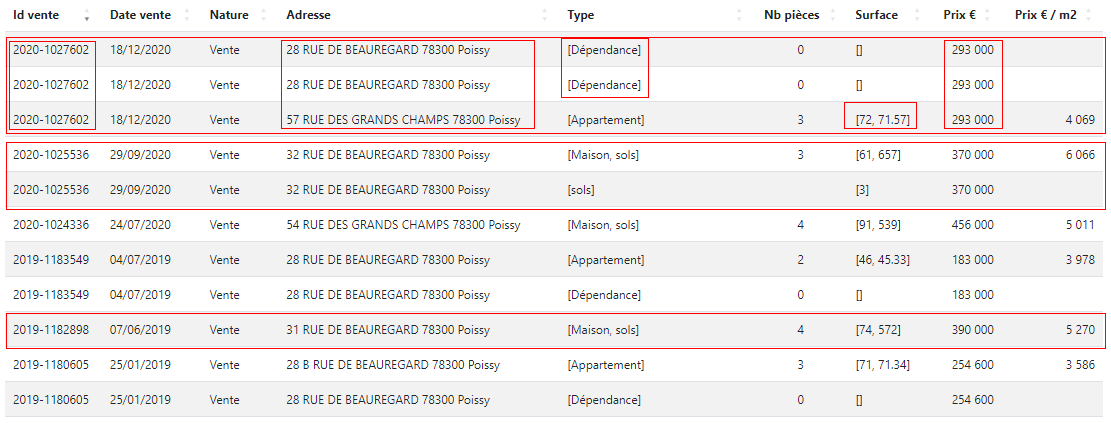The image size is (1111, 423).
Task: Select sale ID 2020-1024336 cell
Action: [51, 225]
